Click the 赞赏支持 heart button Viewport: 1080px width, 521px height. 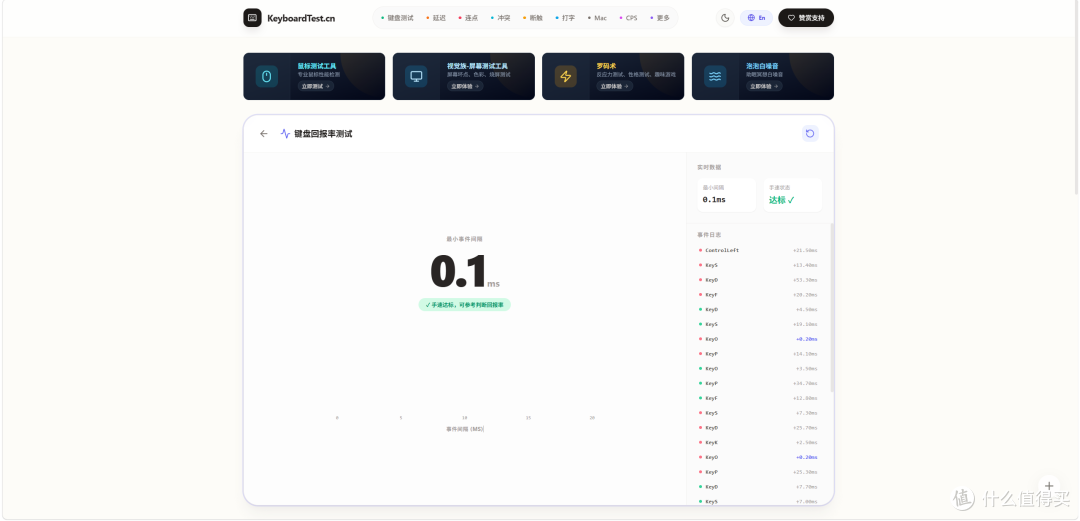pos(806,18)
